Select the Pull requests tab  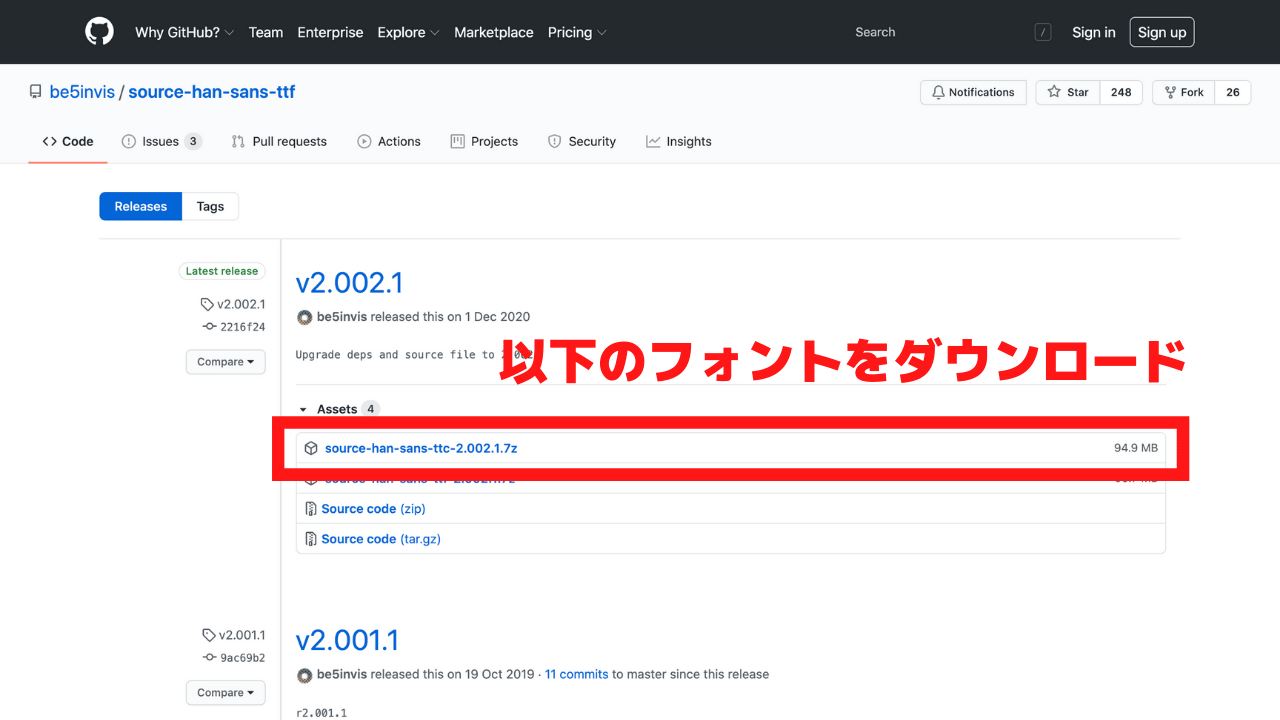(279, 141)
